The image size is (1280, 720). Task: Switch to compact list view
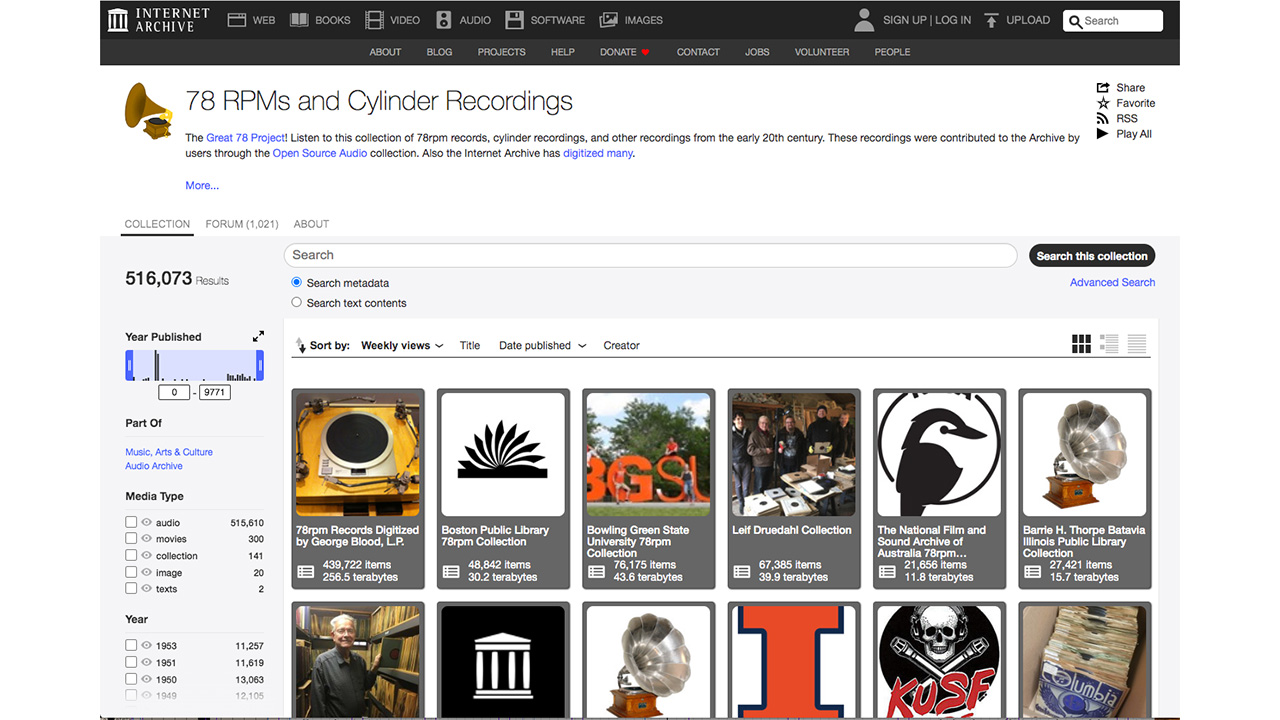(x=1137, y=344)
